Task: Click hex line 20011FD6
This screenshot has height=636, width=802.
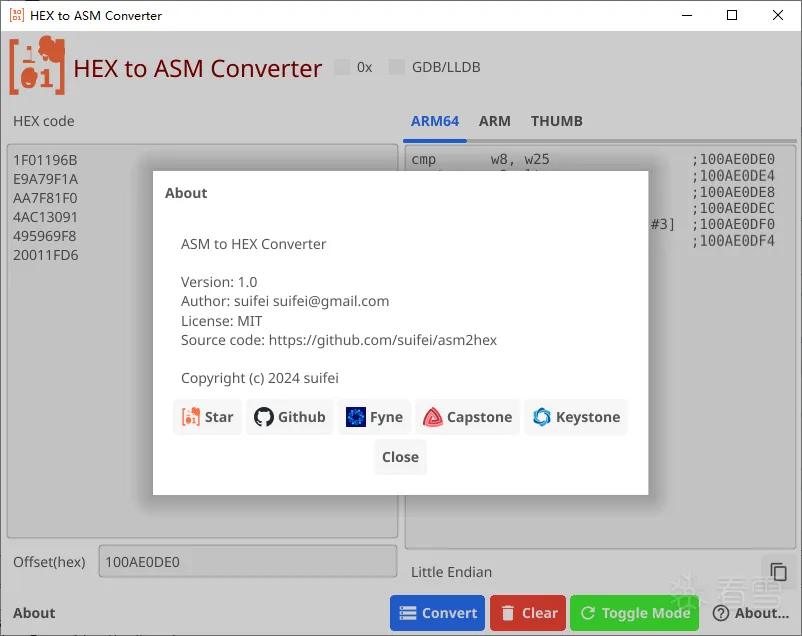Action: 46,255
